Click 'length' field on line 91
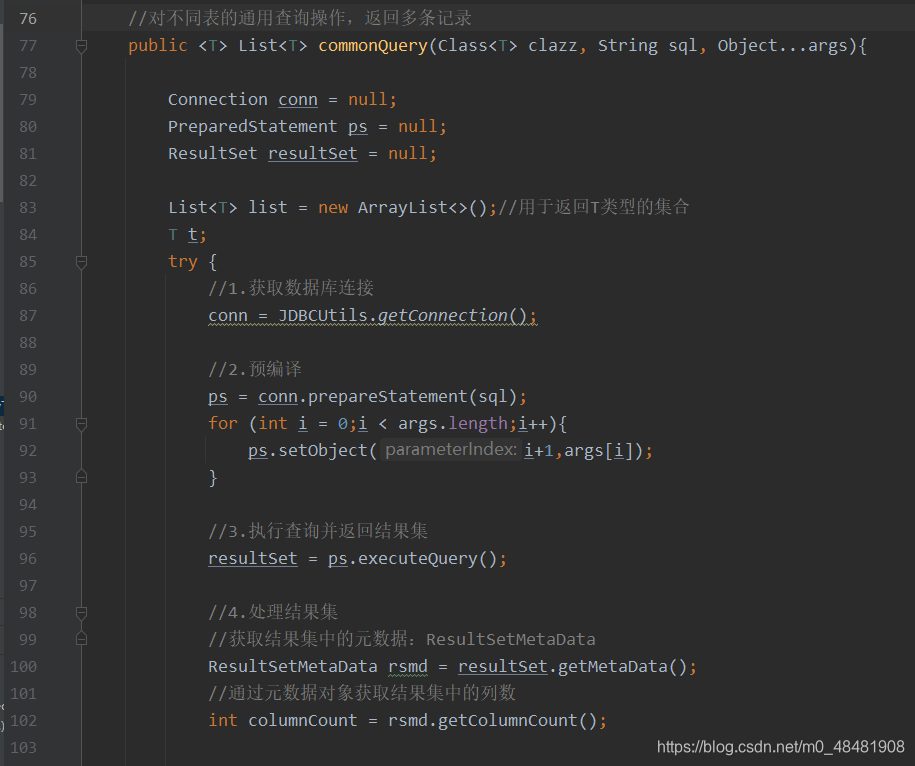Viewport: 915px width, 766px height. pyautogui.click(x=477, y=424)
